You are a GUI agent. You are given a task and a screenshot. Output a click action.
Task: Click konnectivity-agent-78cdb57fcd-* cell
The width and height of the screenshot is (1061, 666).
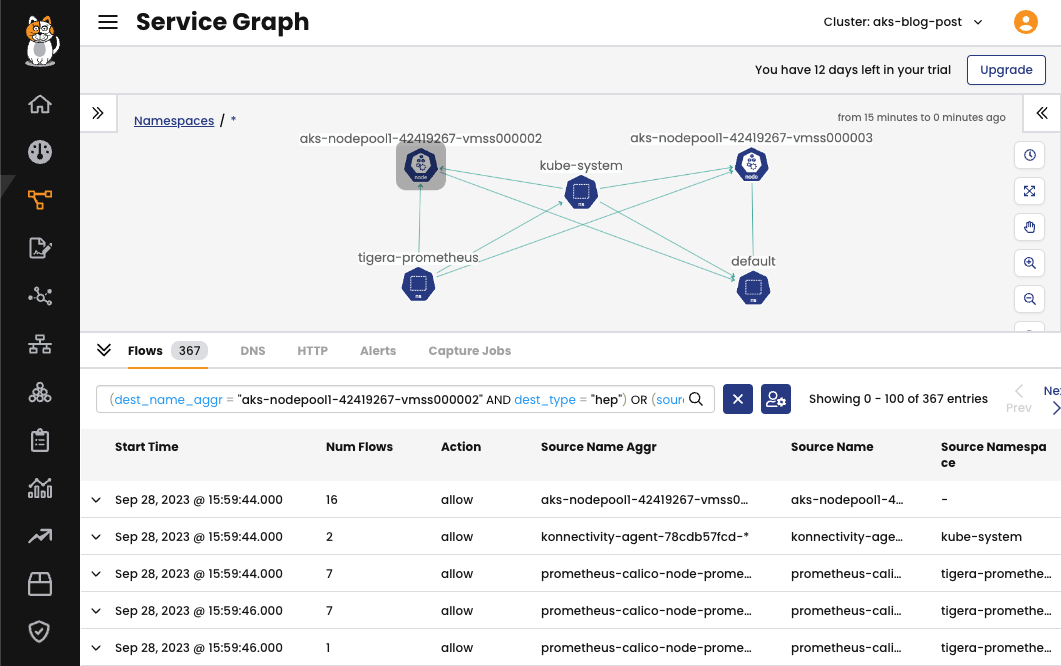click(x=644, y=537)
